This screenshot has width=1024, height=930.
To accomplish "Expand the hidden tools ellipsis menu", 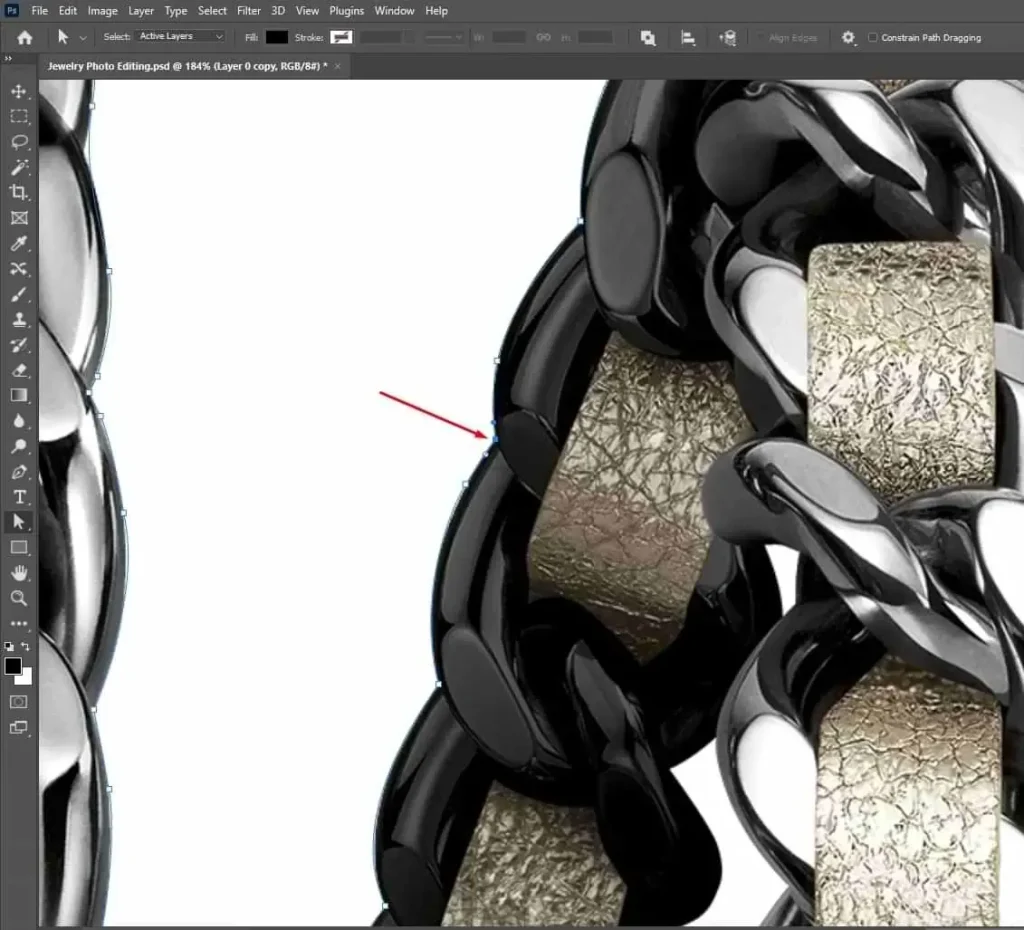I will pos(19,623).
